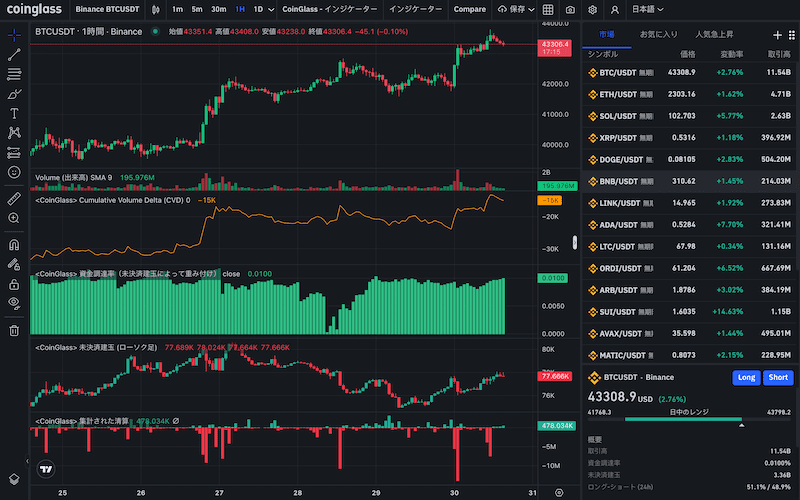Switch to the 市場 tab

(607, 34)
